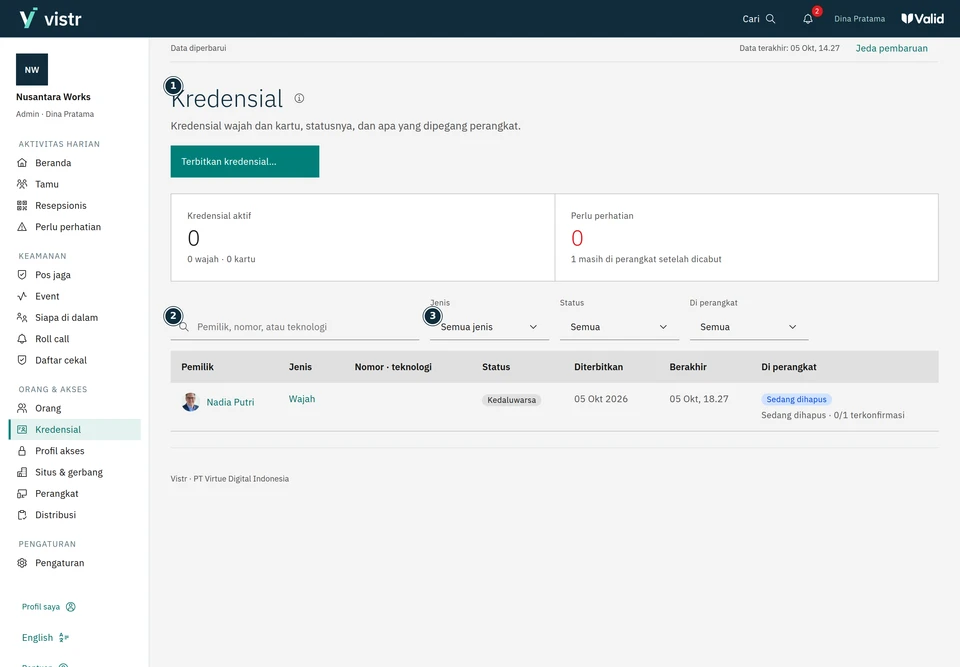Click the bell icon beside Roll call

(x=22, y=339)
